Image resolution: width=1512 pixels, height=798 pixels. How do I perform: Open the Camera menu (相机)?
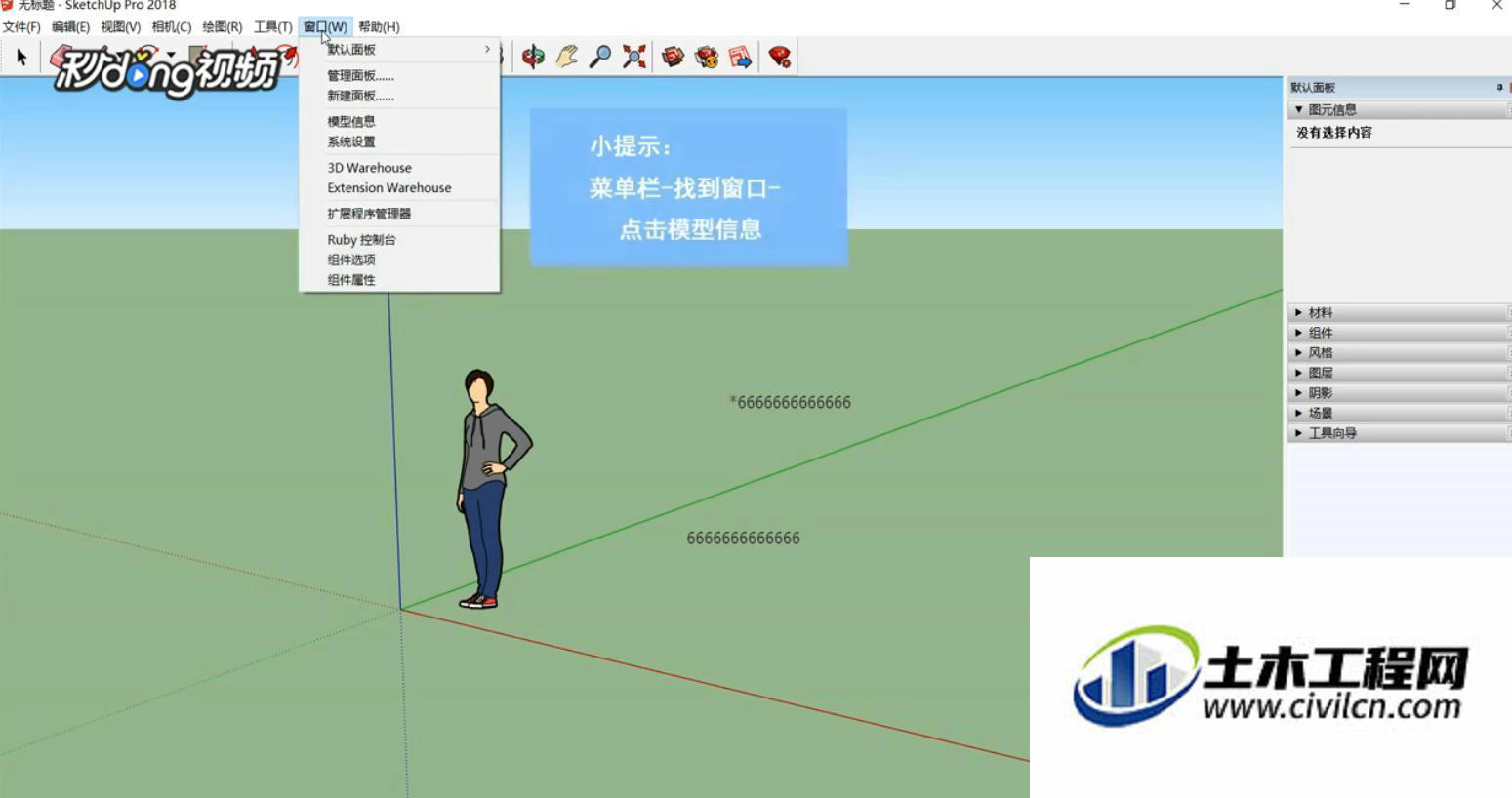pos(171,26)
